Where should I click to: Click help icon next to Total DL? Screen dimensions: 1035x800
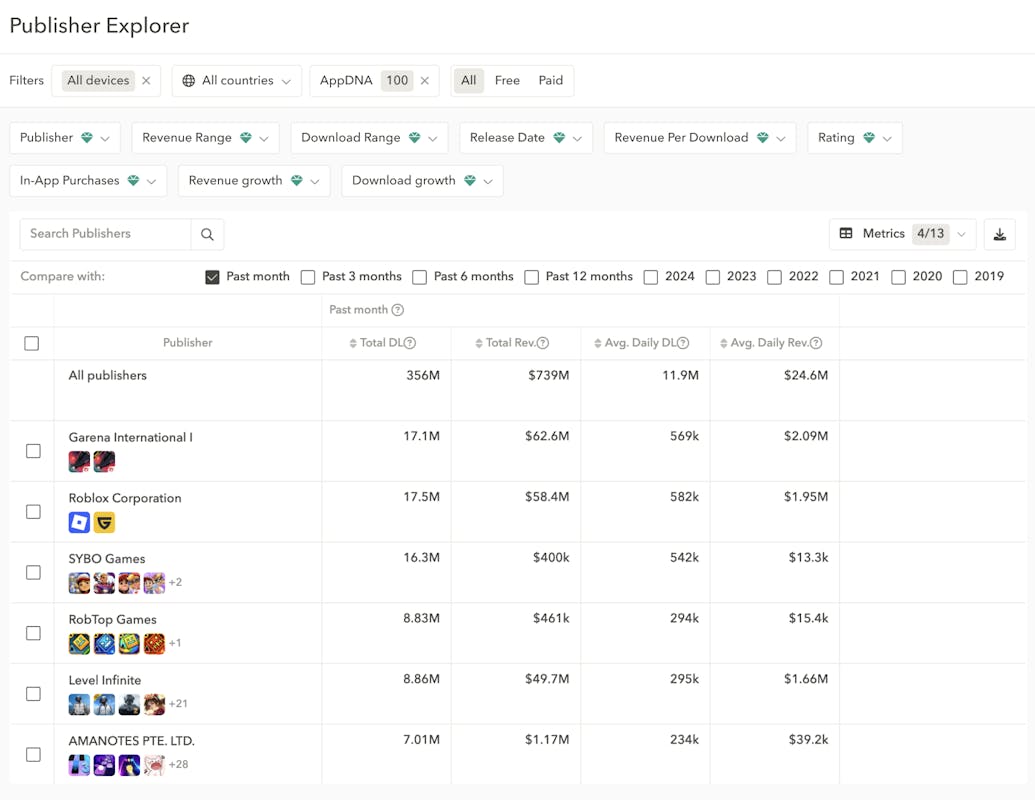[410, 343]
